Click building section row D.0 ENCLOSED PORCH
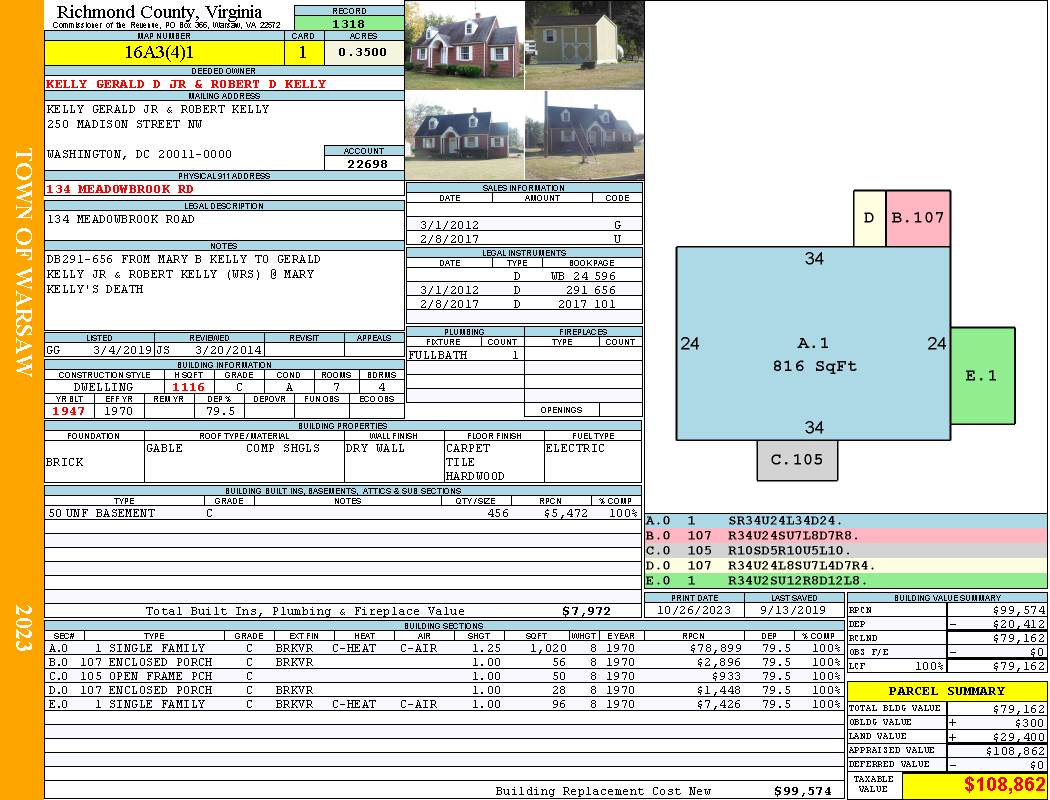 444,690
